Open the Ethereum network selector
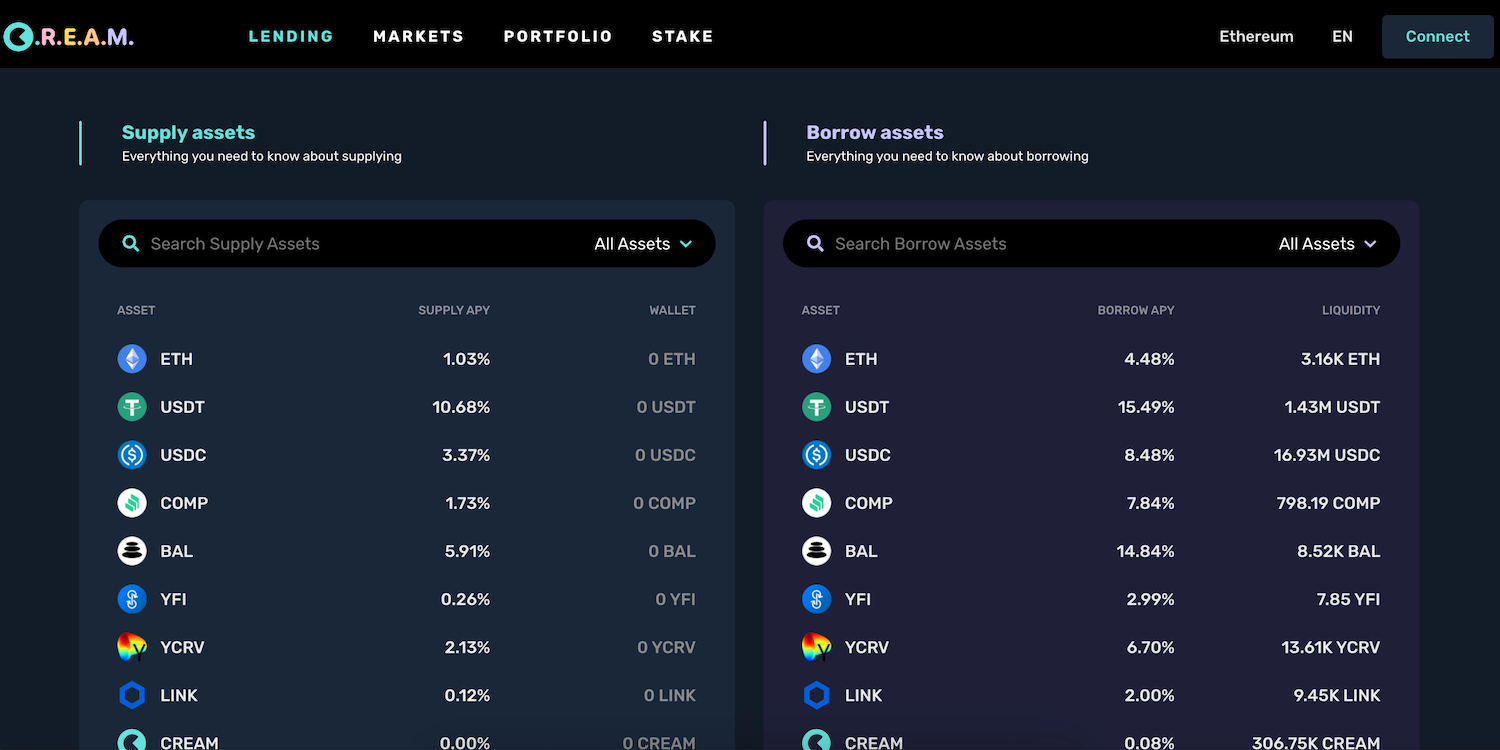 coord(1256,37)
